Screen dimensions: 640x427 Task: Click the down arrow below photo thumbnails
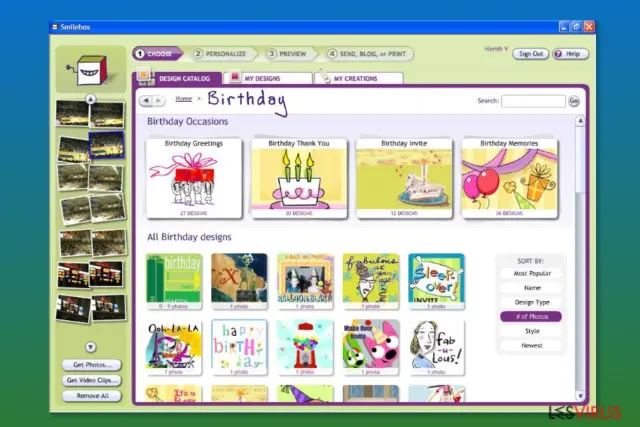[91, 347]
